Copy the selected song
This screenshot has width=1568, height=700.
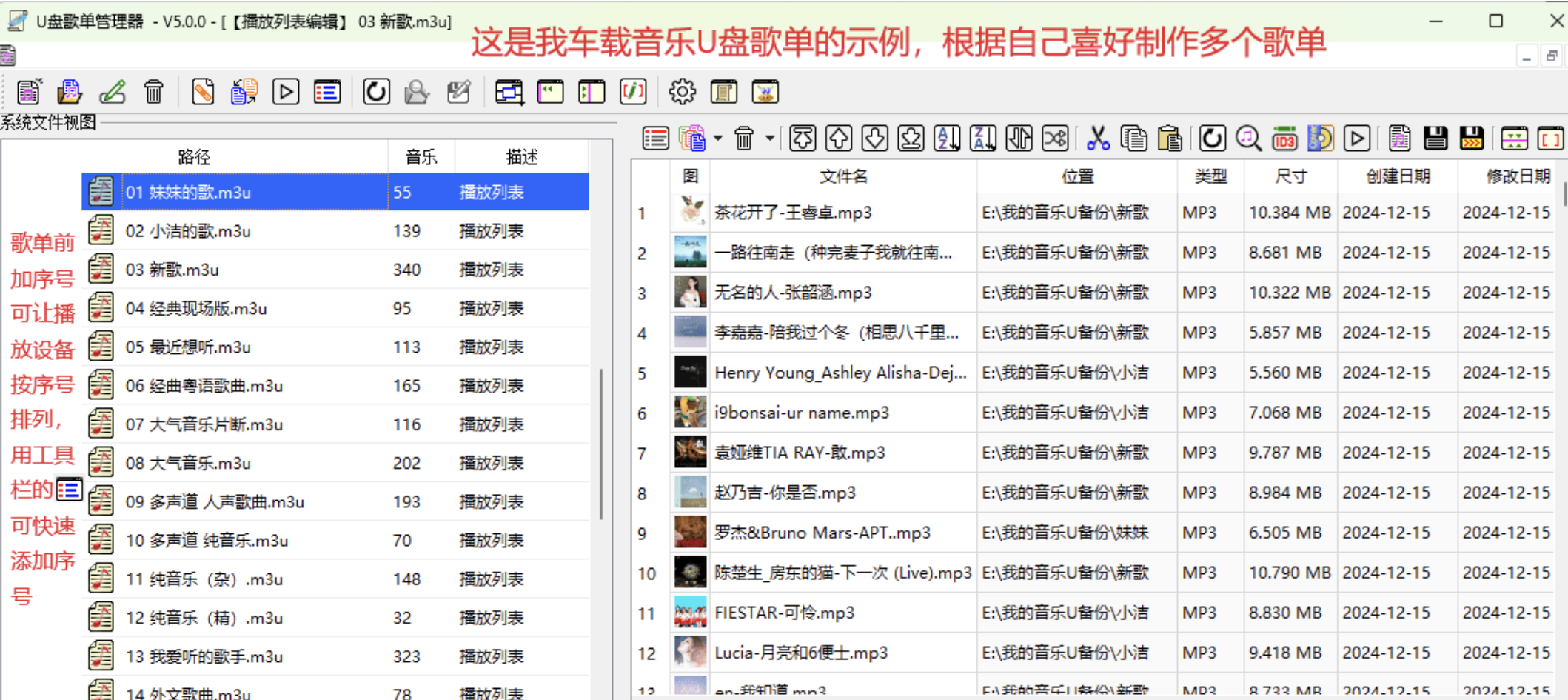[x=1134, y=138]
